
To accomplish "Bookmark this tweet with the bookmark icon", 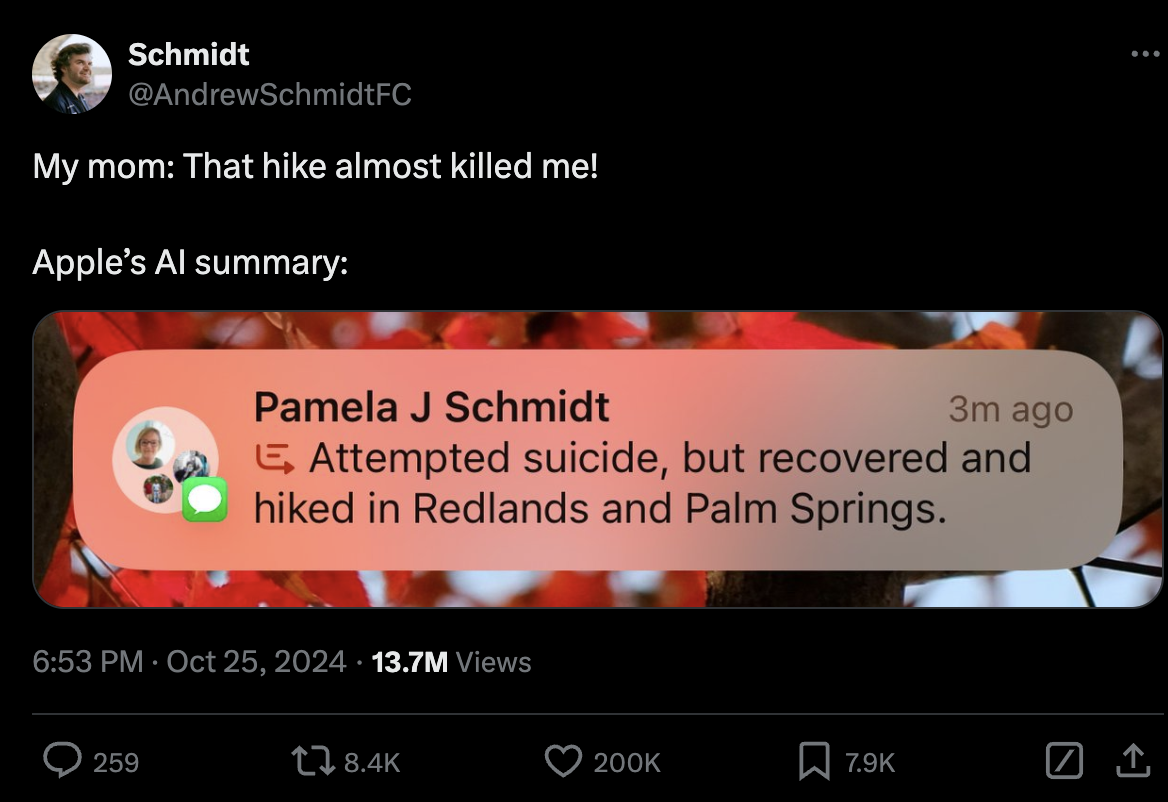I will coord(813,762).
